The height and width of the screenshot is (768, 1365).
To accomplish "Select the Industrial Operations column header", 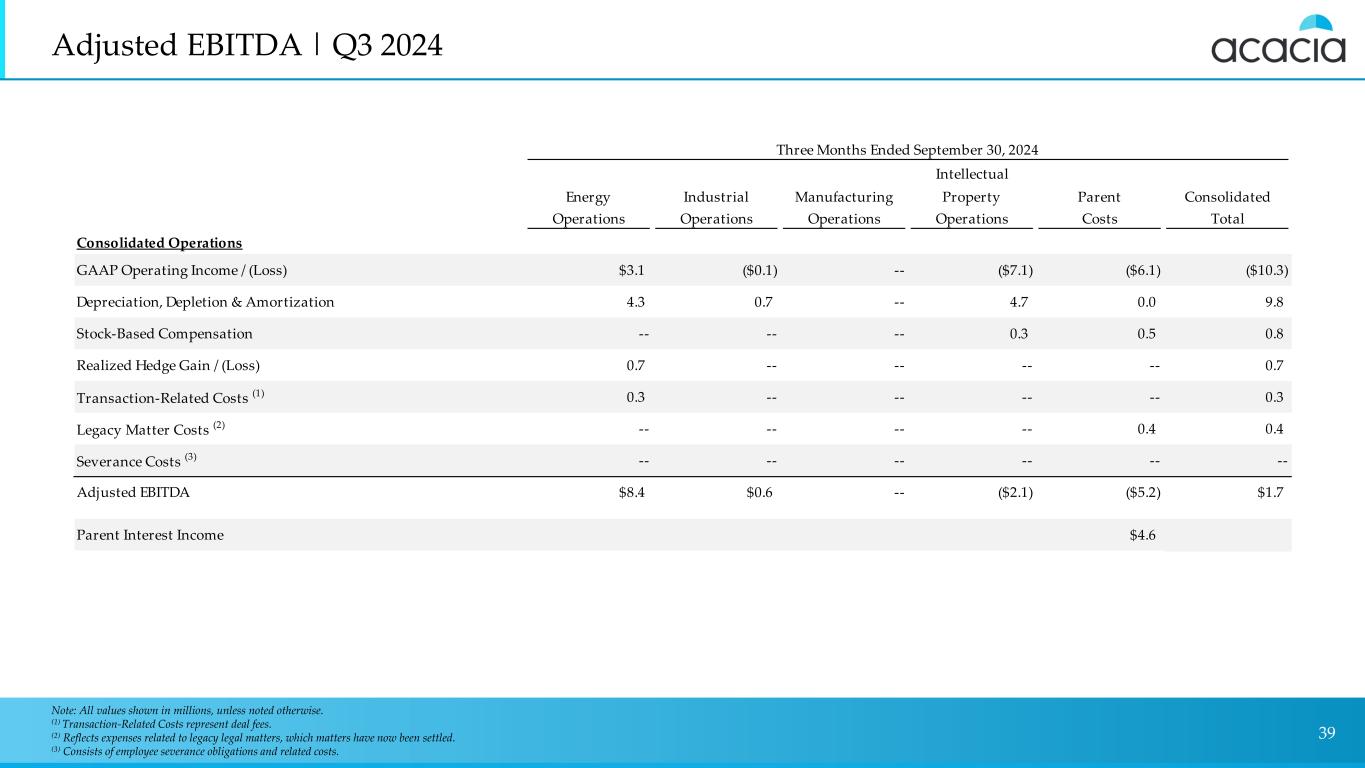I will click(x=715, y=208).
